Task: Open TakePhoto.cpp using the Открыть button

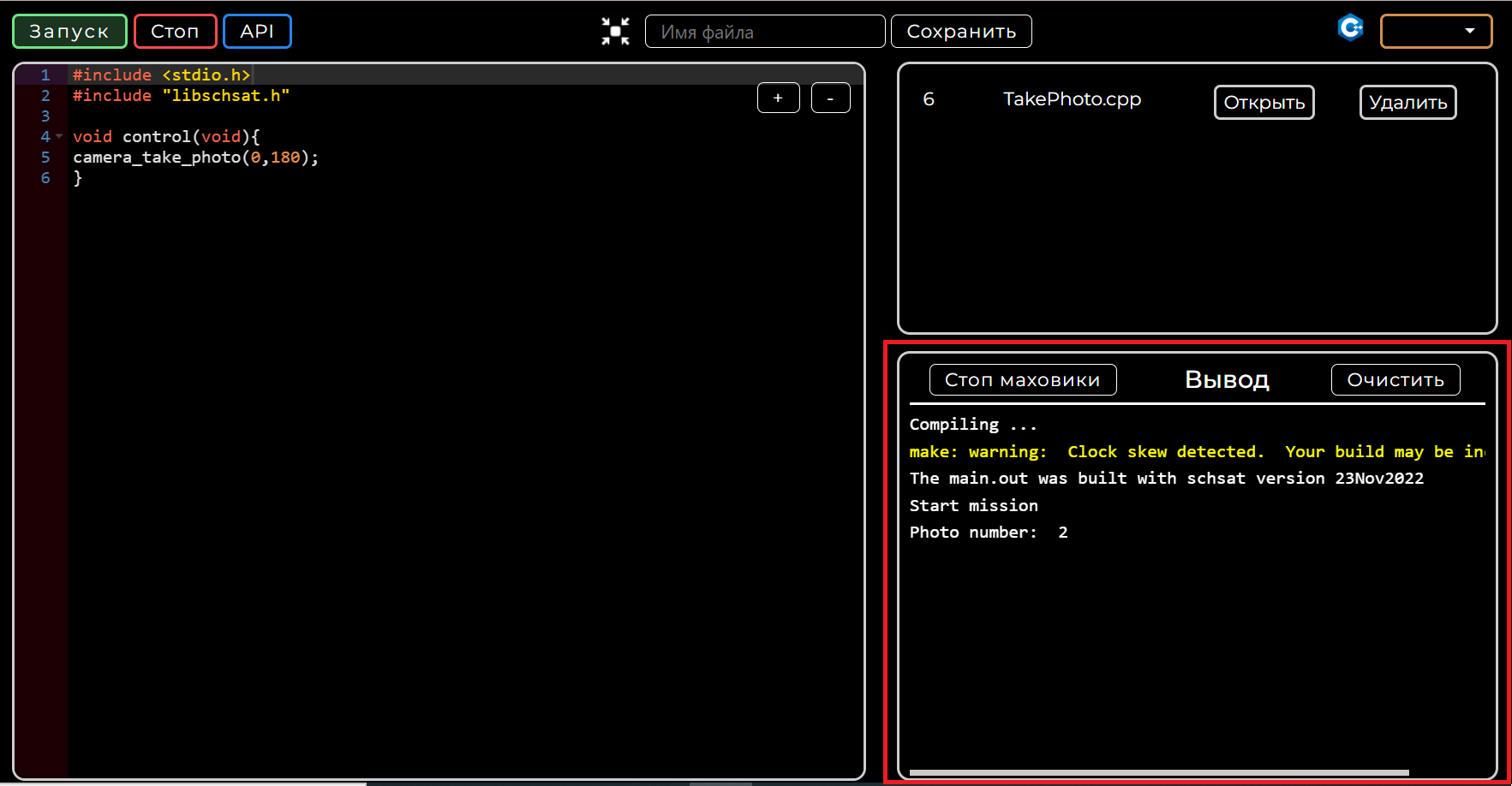Action: (x=1264, y=102)
